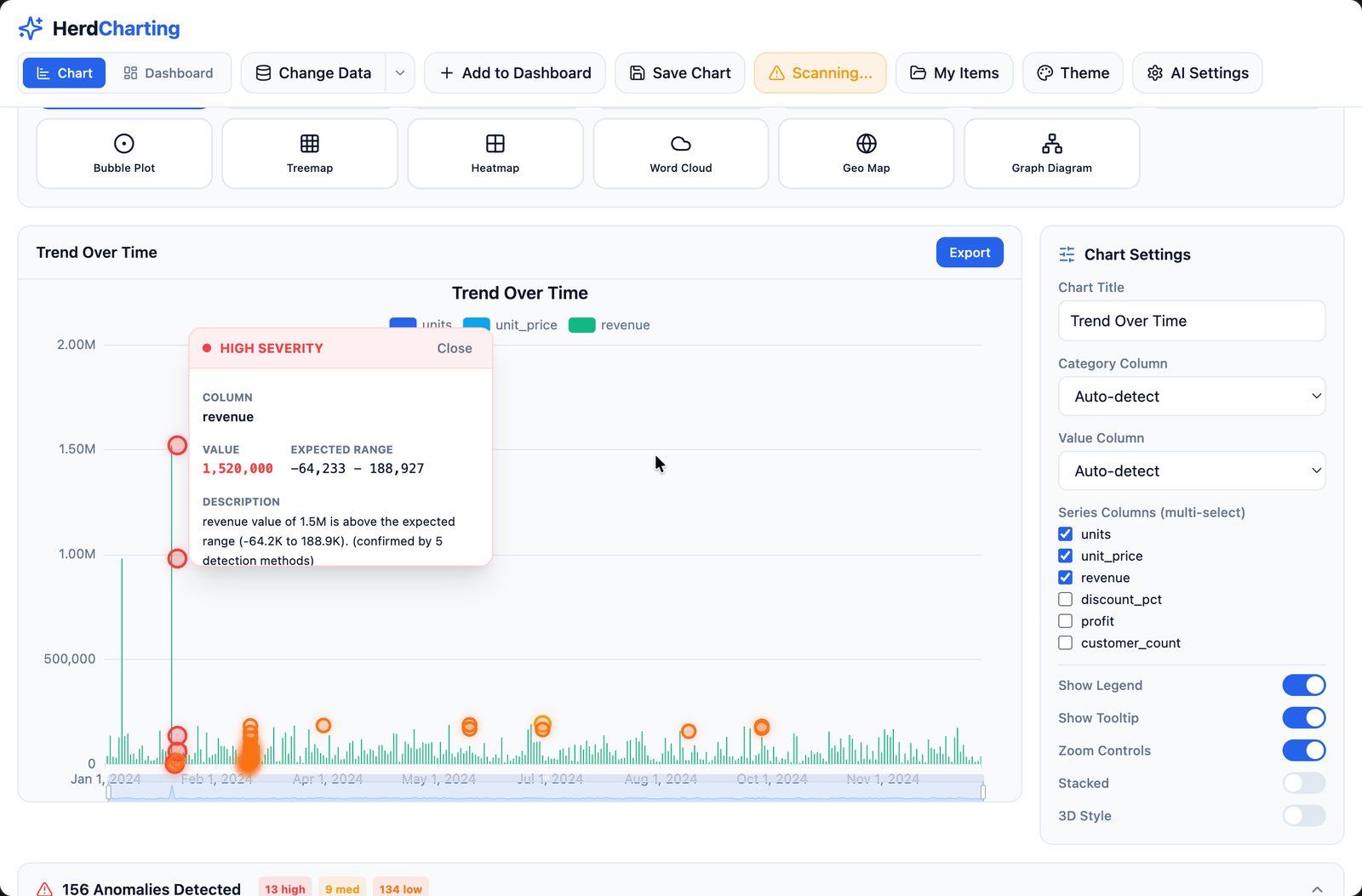Screen dimensions: 1362x896
Task: Click the green revenue legend swatch
Action: click(581, 325)
